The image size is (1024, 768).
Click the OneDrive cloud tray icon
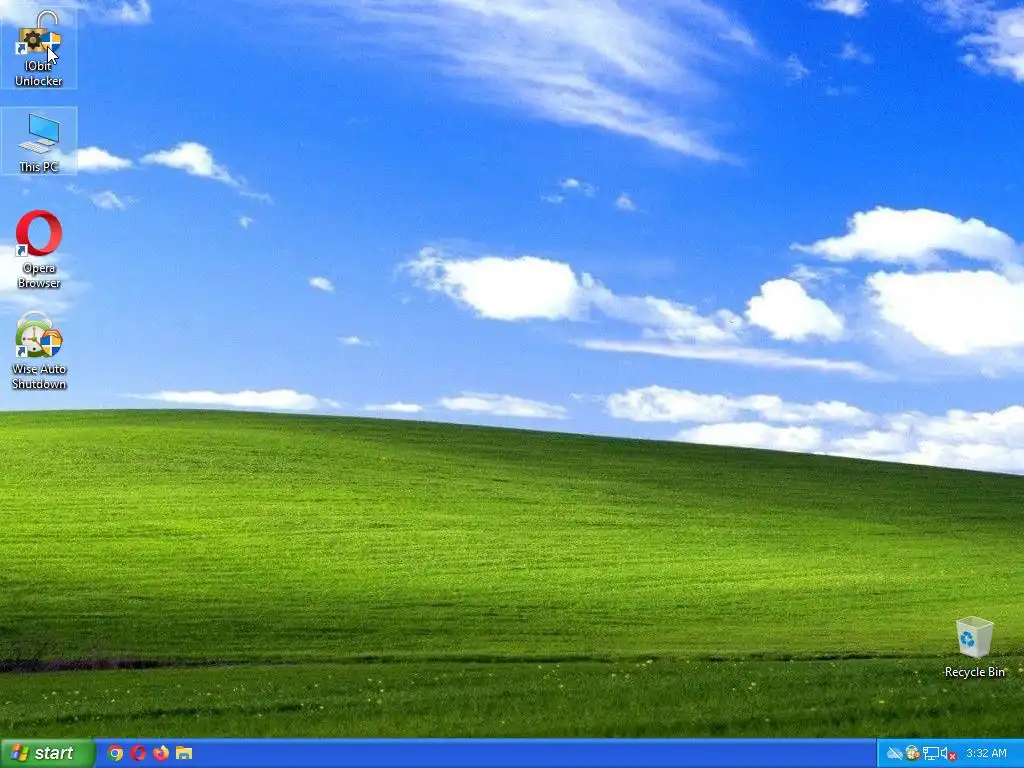pyautogui.click(x=894, y=754)
